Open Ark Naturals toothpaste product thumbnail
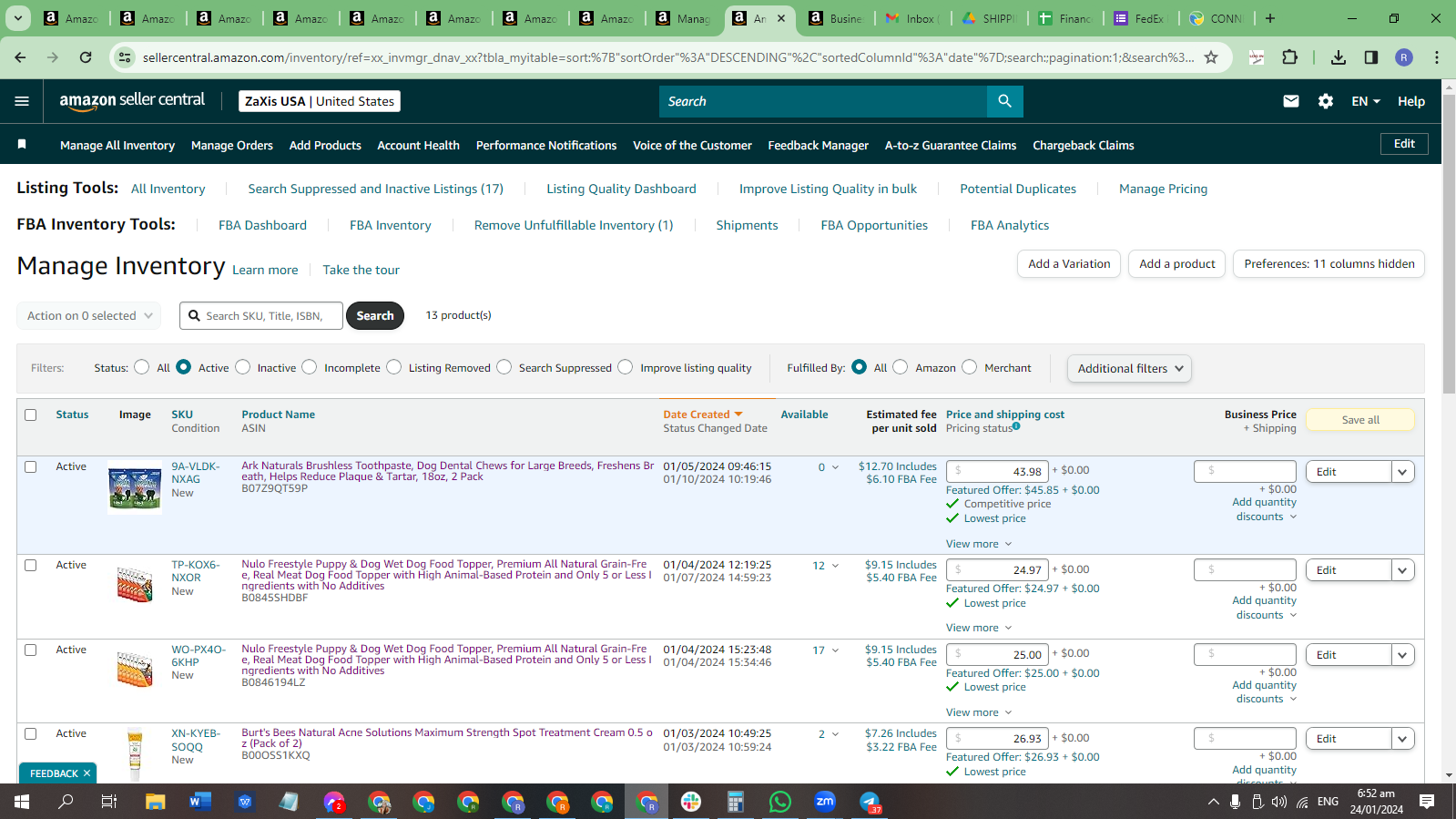1456x819 pixels. 135,488
